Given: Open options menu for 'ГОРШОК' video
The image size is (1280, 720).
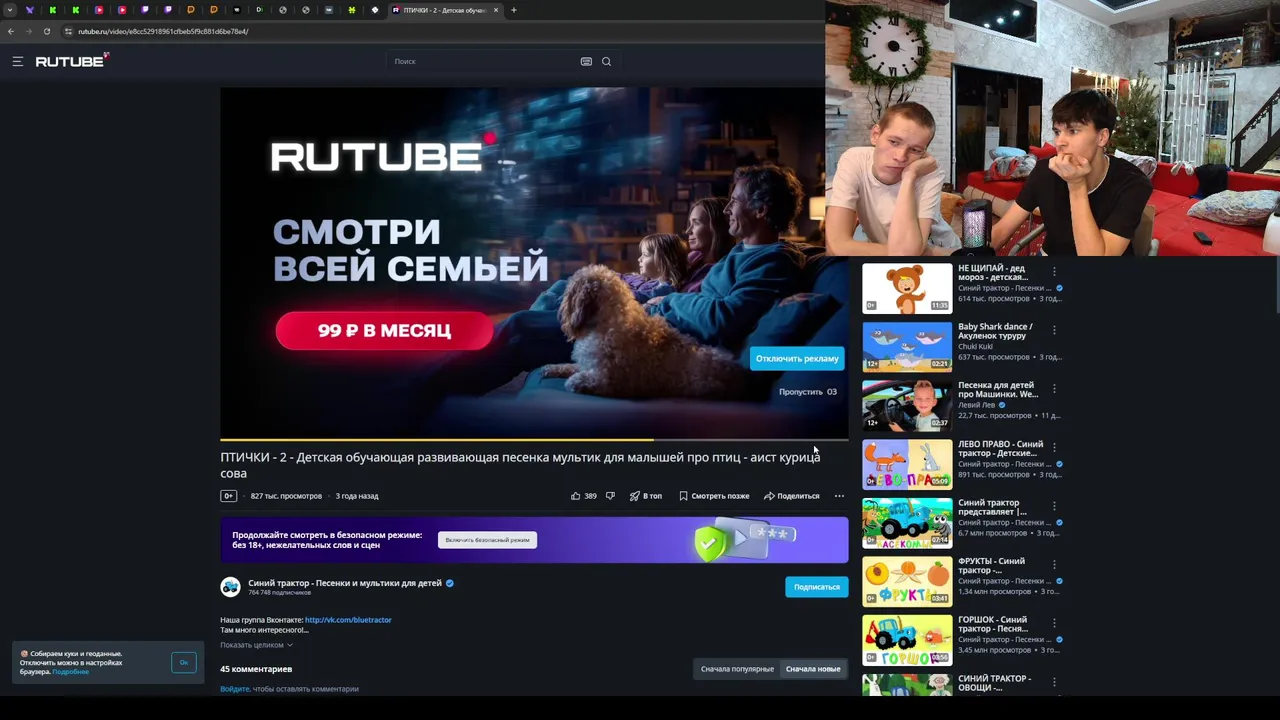Looking at the screenshot, I should (1054, 623).
